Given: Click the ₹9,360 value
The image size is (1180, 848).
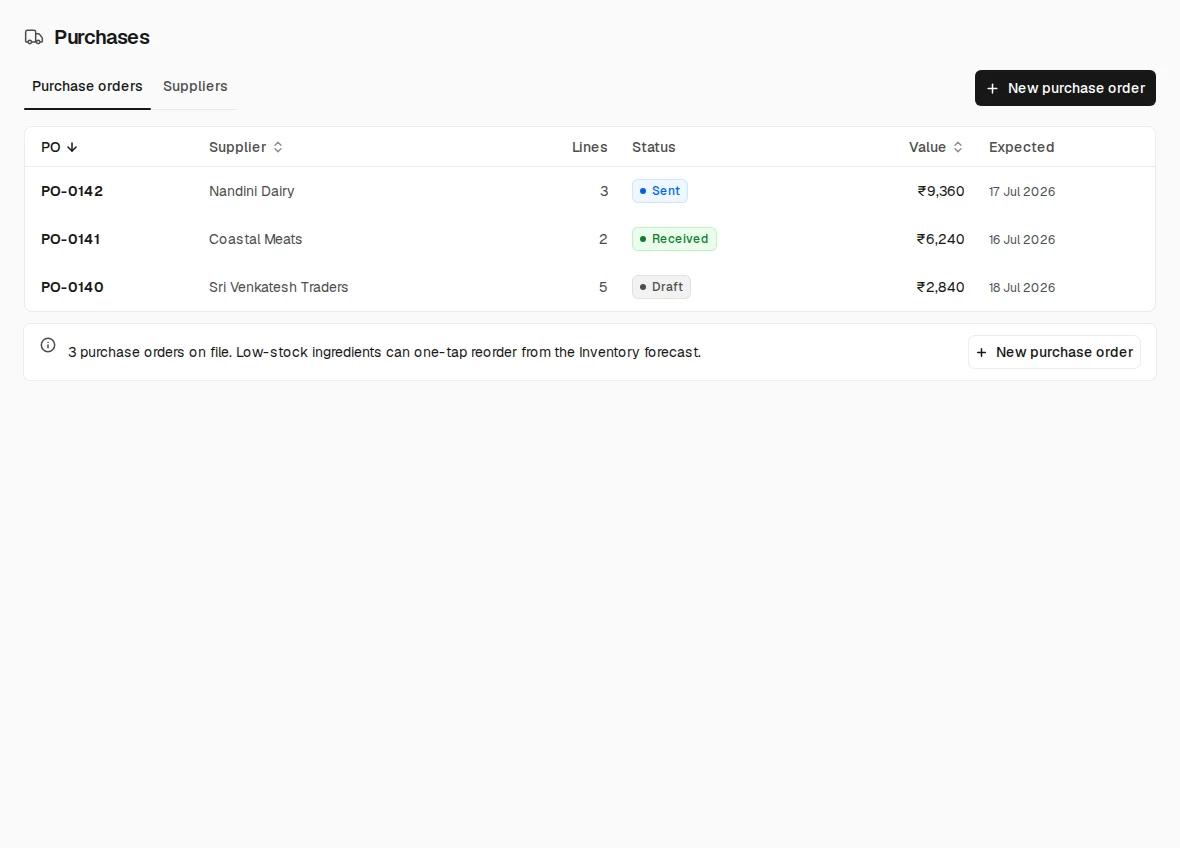Looking at the screenshot, I should tap(941, 191).
